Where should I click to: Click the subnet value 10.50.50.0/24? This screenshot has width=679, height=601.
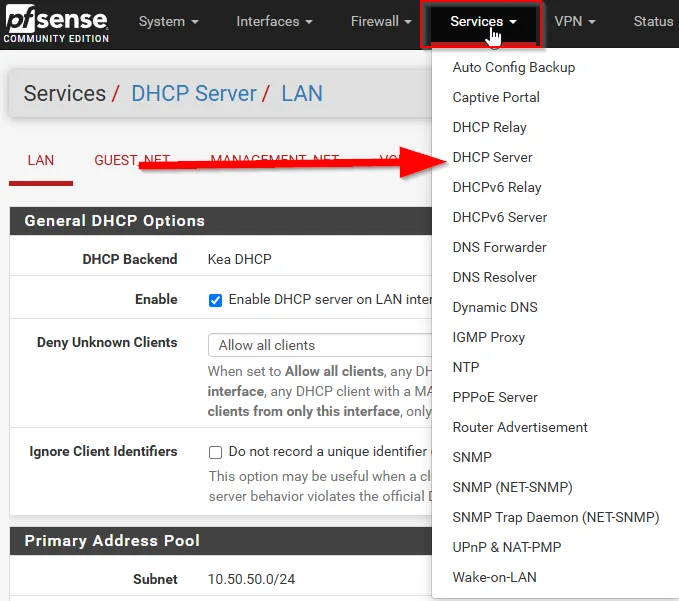(x=251, y=579)
